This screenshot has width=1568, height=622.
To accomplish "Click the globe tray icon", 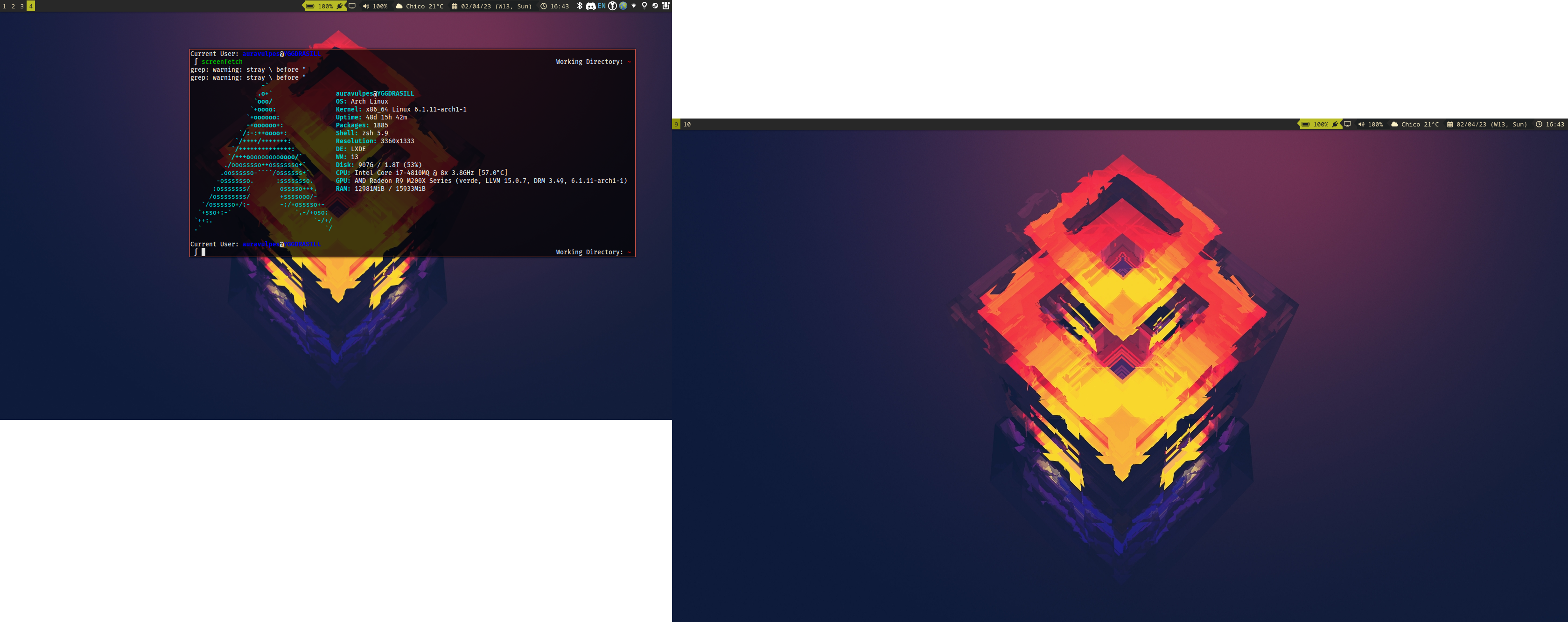I will pyautogui.click(x=623, y=6).
